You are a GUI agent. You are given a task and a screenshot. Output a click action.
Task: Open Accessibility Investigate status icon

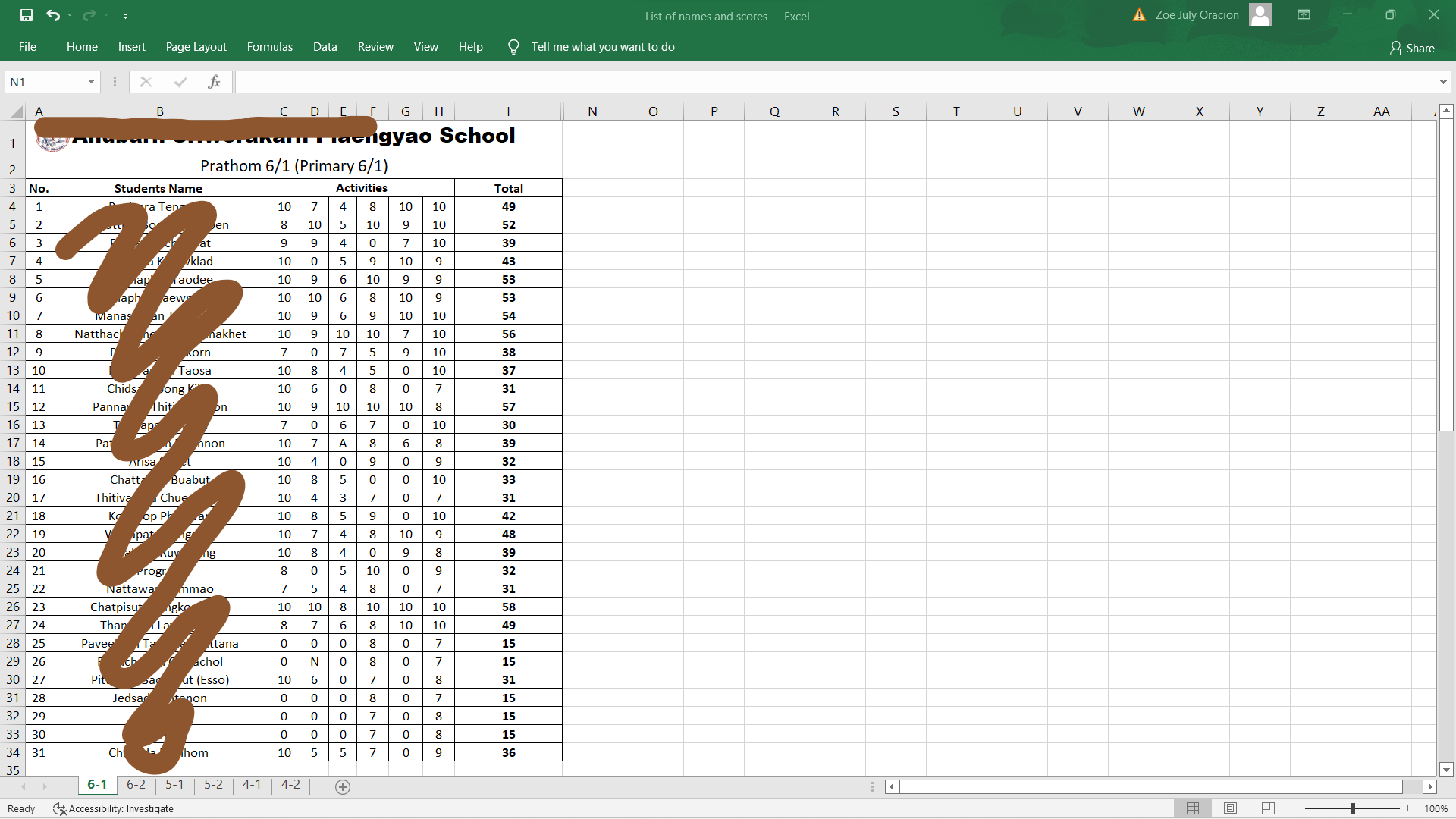(x=60, y=809)
